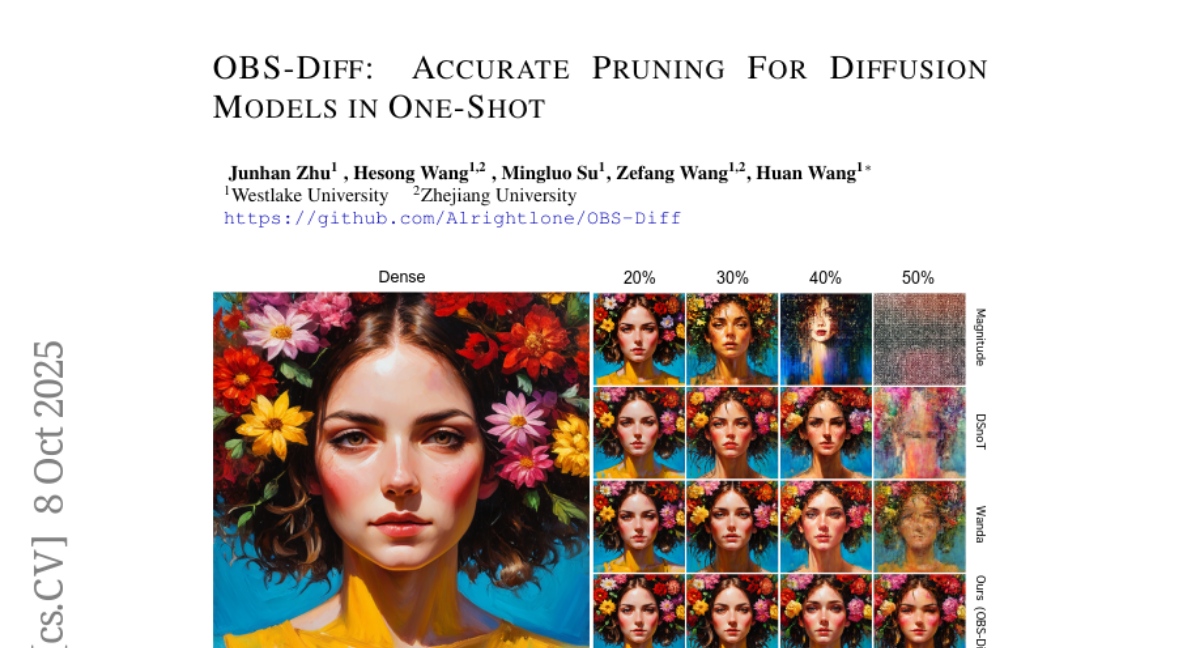The height and width of the screenshot is (648, 1200).
Task: Select the Magnitude 30% thumbnail
Action: 732,339
